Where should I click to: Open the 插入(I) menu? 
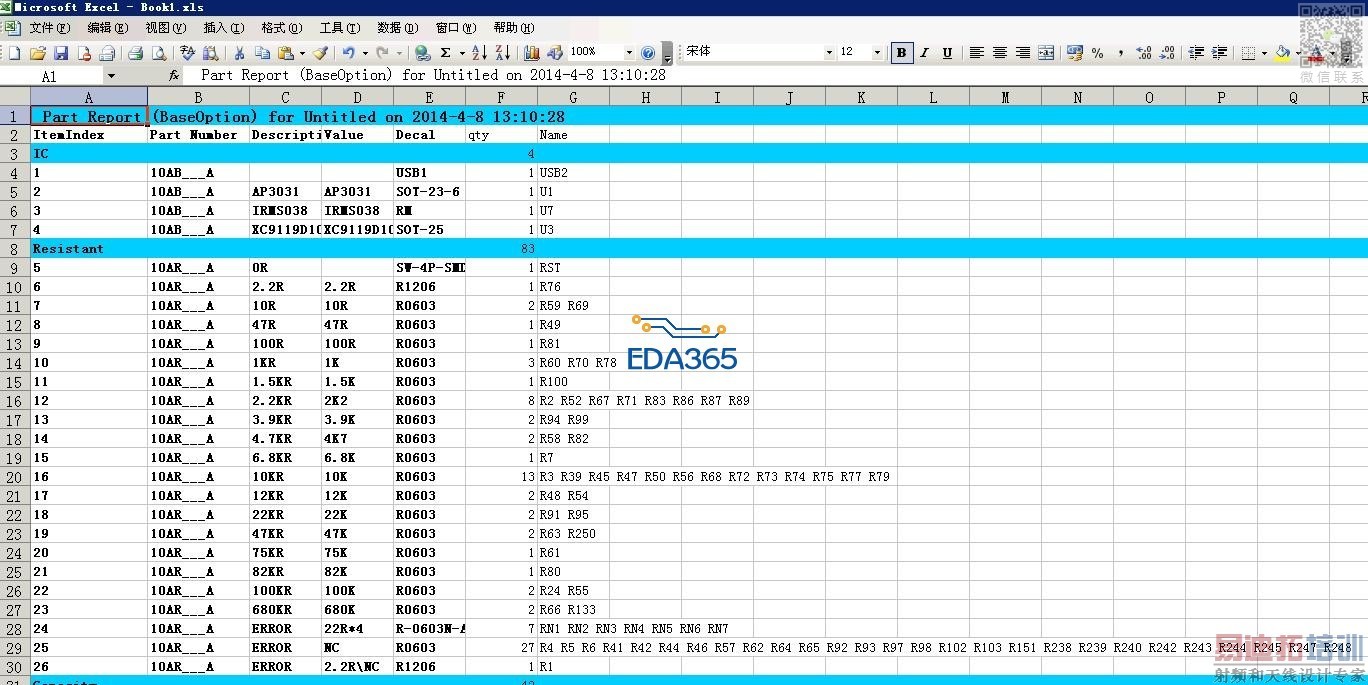223,28
